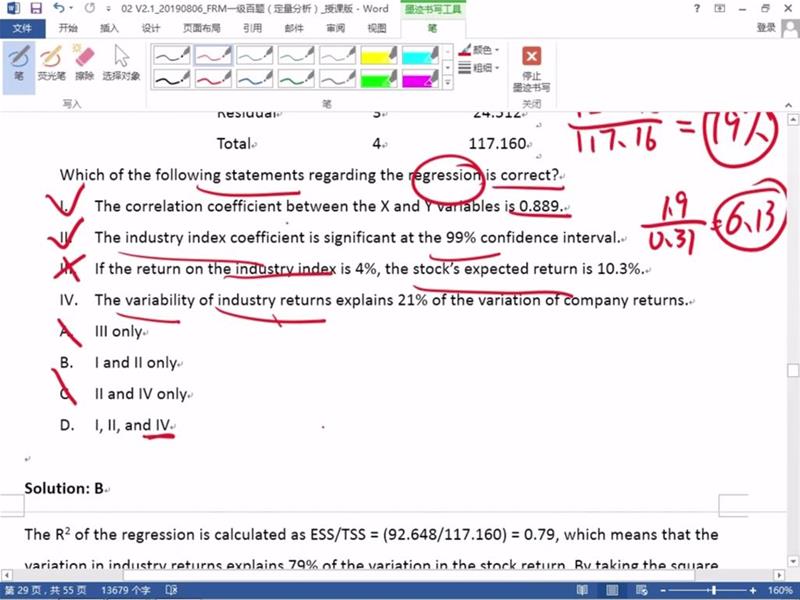Expand the pen gallery more arrow

click(447, 82)
